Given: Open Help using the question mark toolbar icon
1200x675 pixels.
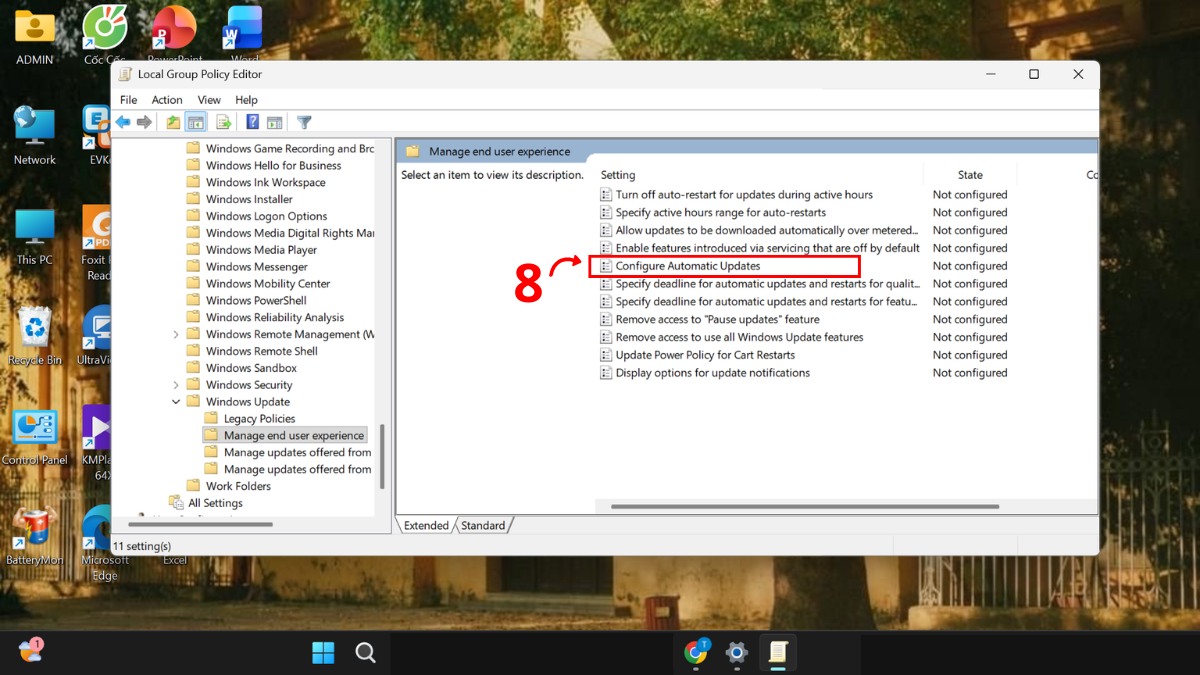Looking at the screenshot, I should 253,122.
